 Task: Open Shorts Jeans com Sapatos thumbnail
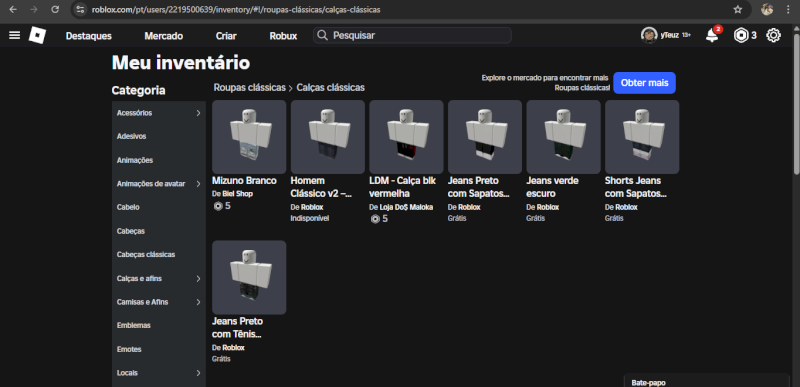pyautogui.click(x=642, y=137)
